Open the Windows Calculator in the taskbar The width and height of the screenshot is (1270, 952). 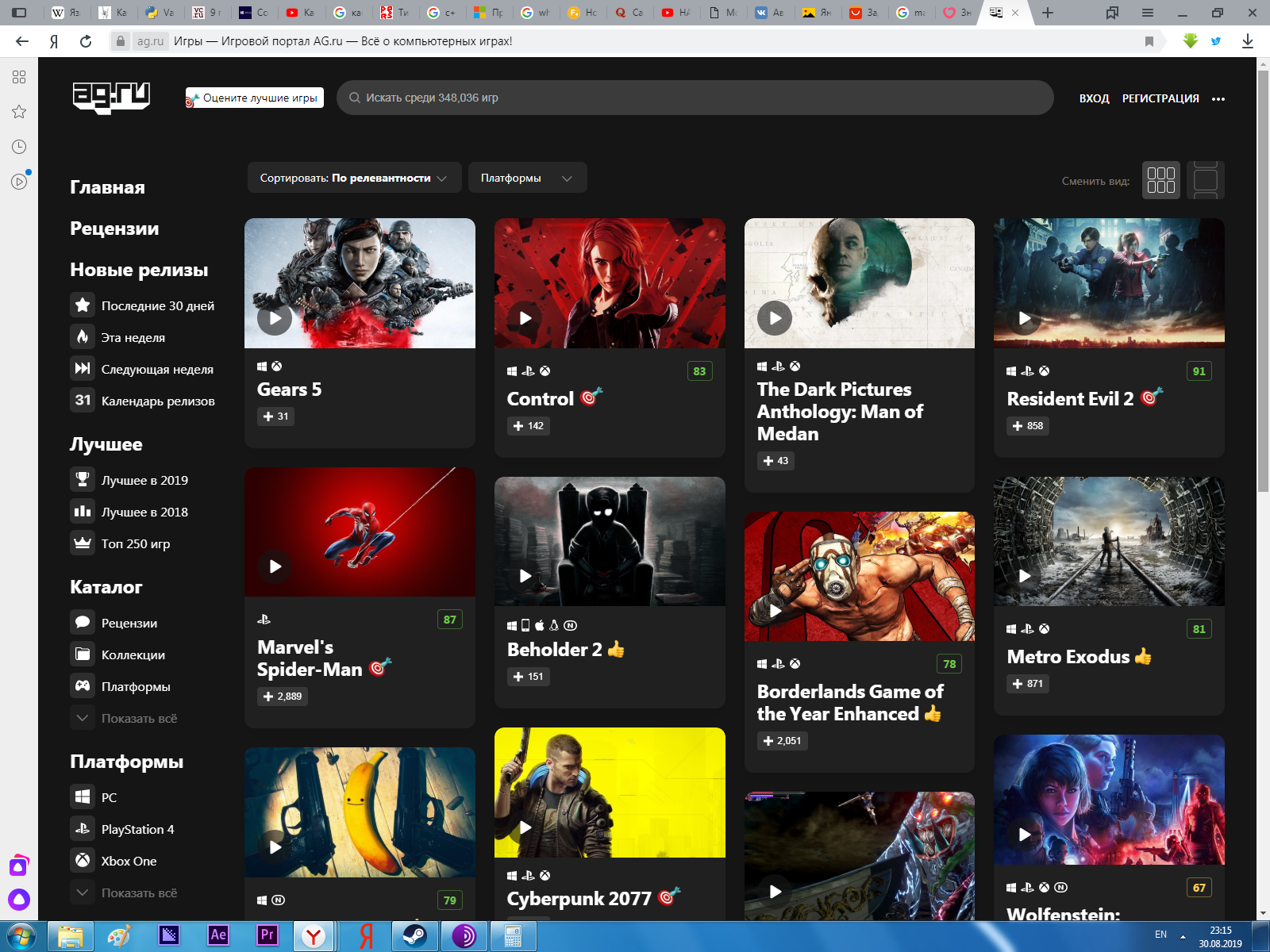pos(513,936)
